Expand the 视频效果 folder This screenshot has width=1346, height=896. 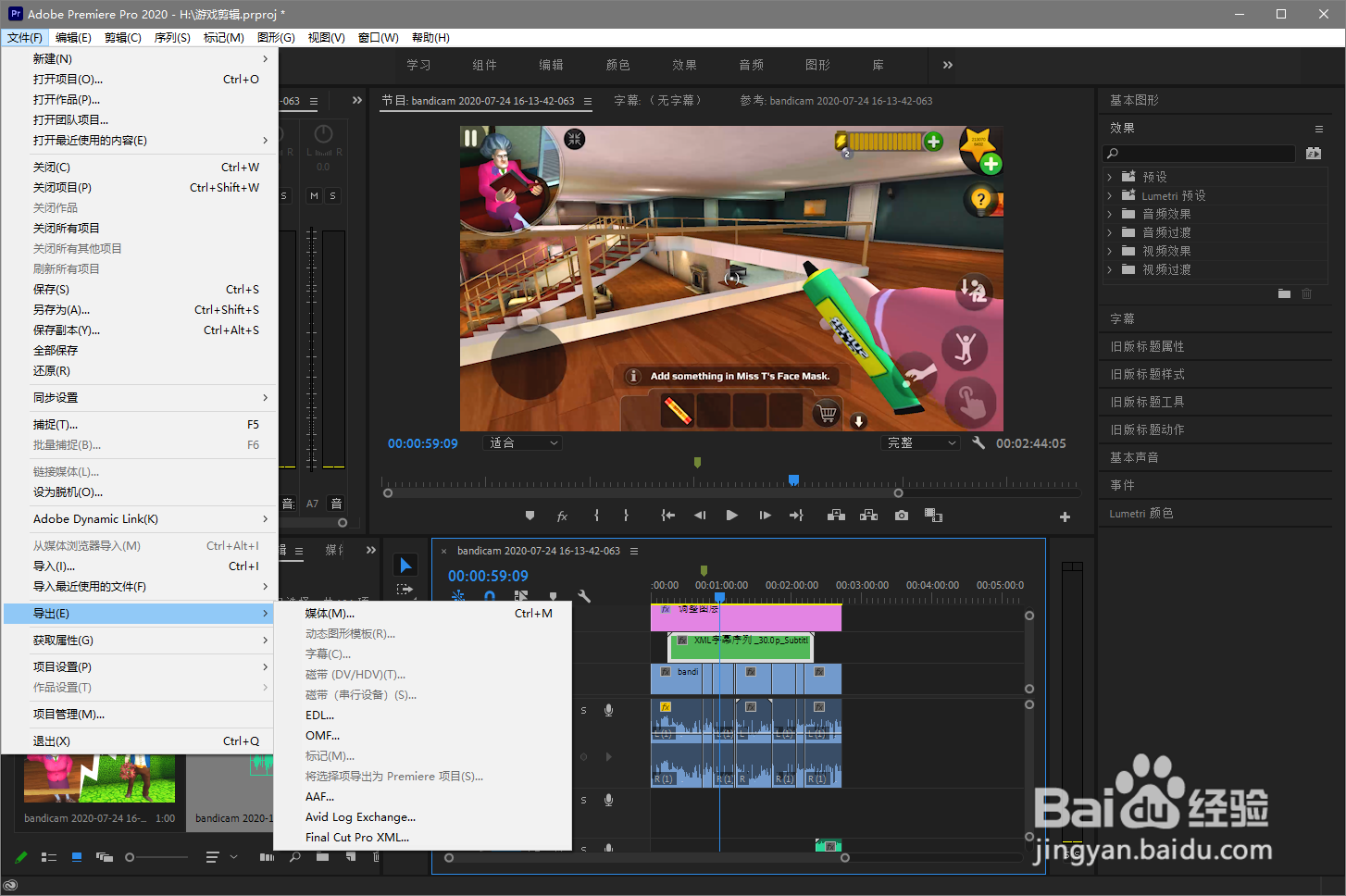1109,251
